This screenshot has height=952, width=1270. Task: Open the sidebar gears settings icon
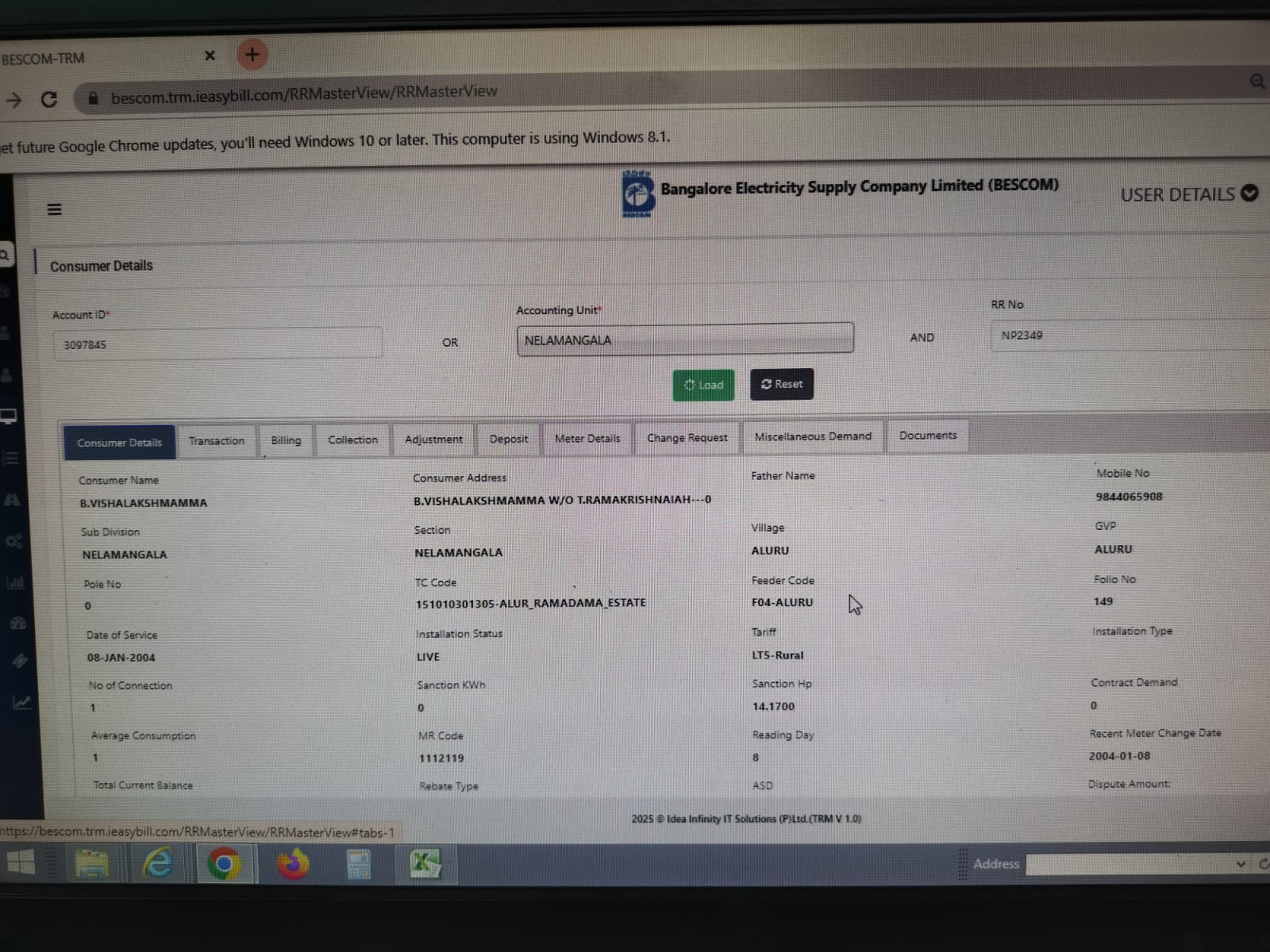click(14, 541)
